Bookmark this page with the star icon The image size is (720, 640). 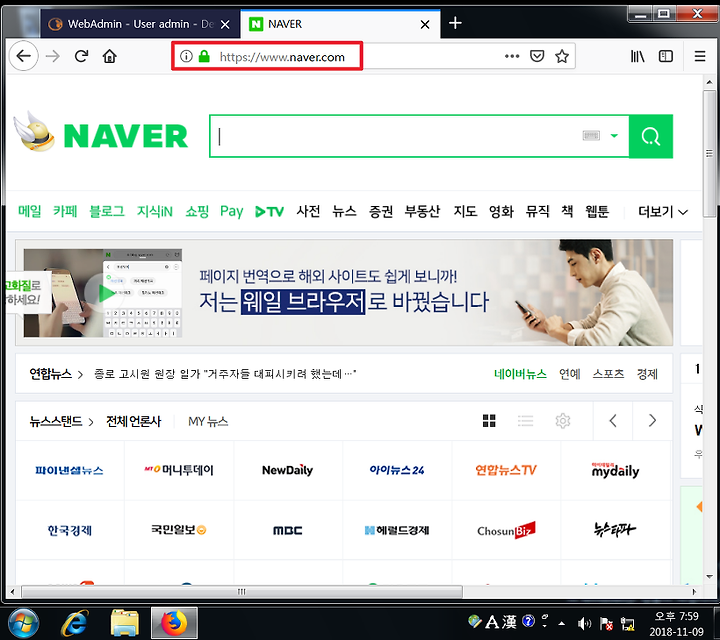tap(562, 56)
